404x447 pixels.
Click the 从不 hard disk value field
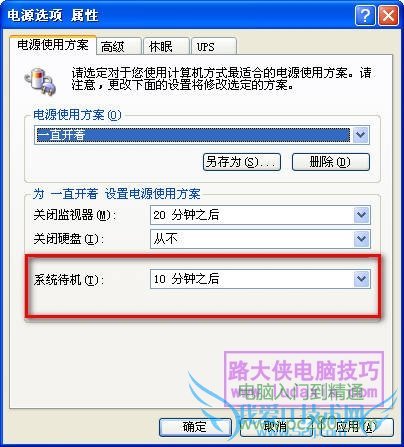(252, 239)
